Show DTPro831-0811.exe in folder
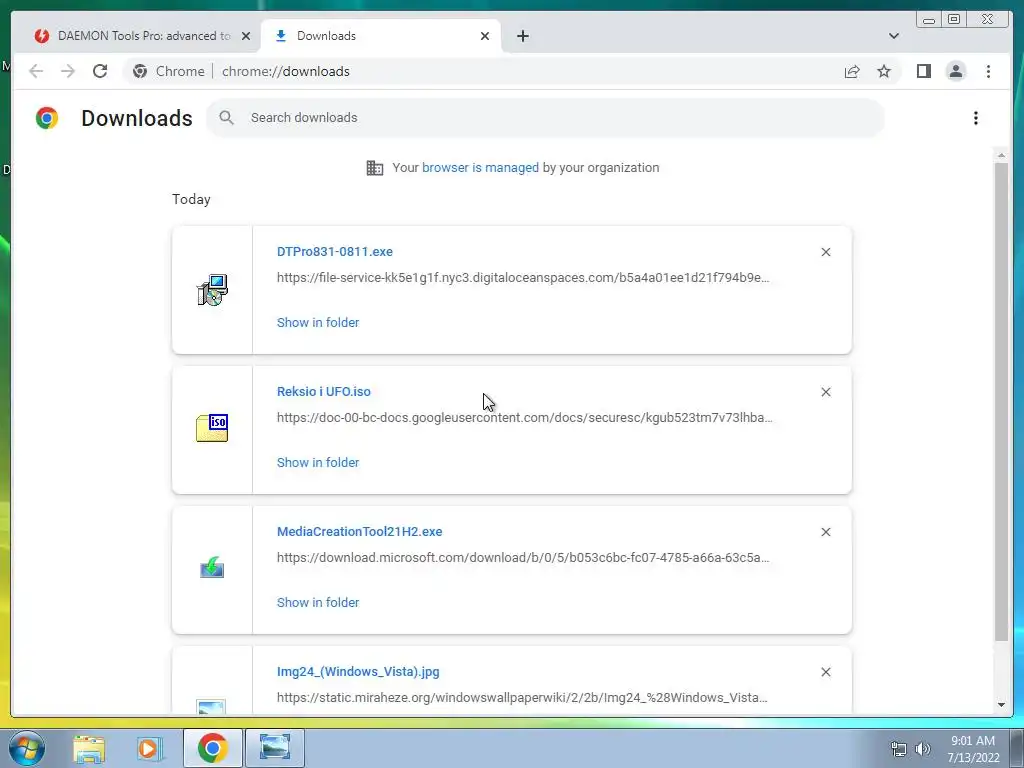The width and height of the screenshot is (1024, 768). point(317,323)
